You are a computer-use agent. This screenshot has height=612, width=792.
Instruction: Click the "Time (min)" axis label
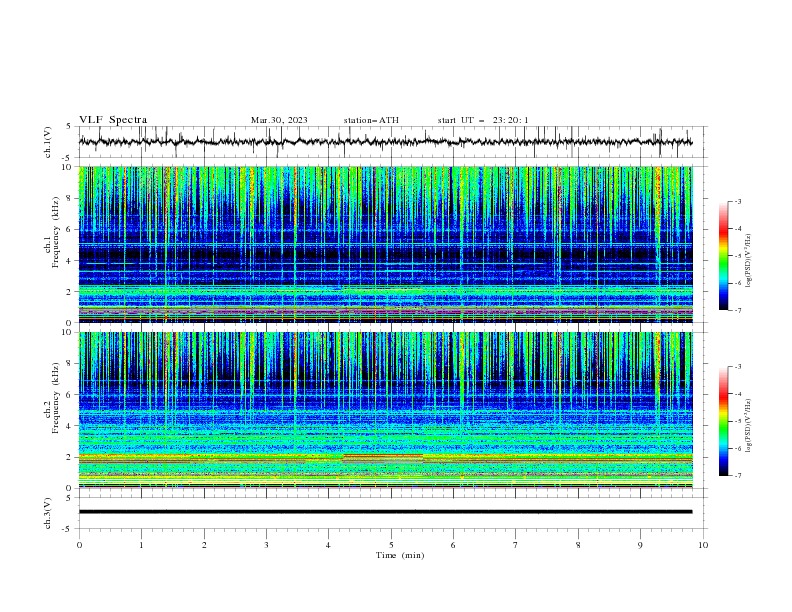(400, 555)
